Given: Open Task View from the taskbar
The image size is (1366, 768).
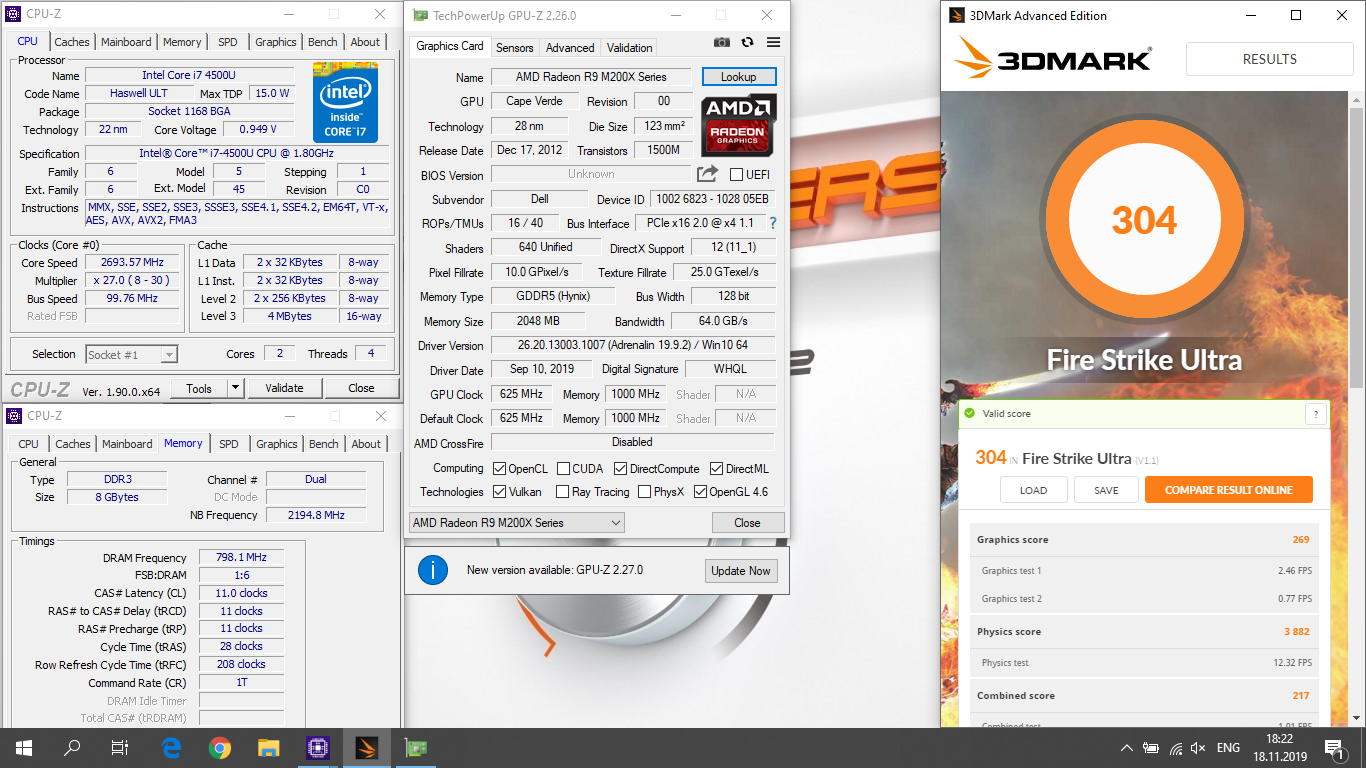Looking at the screenshot, I should (120, 747).
